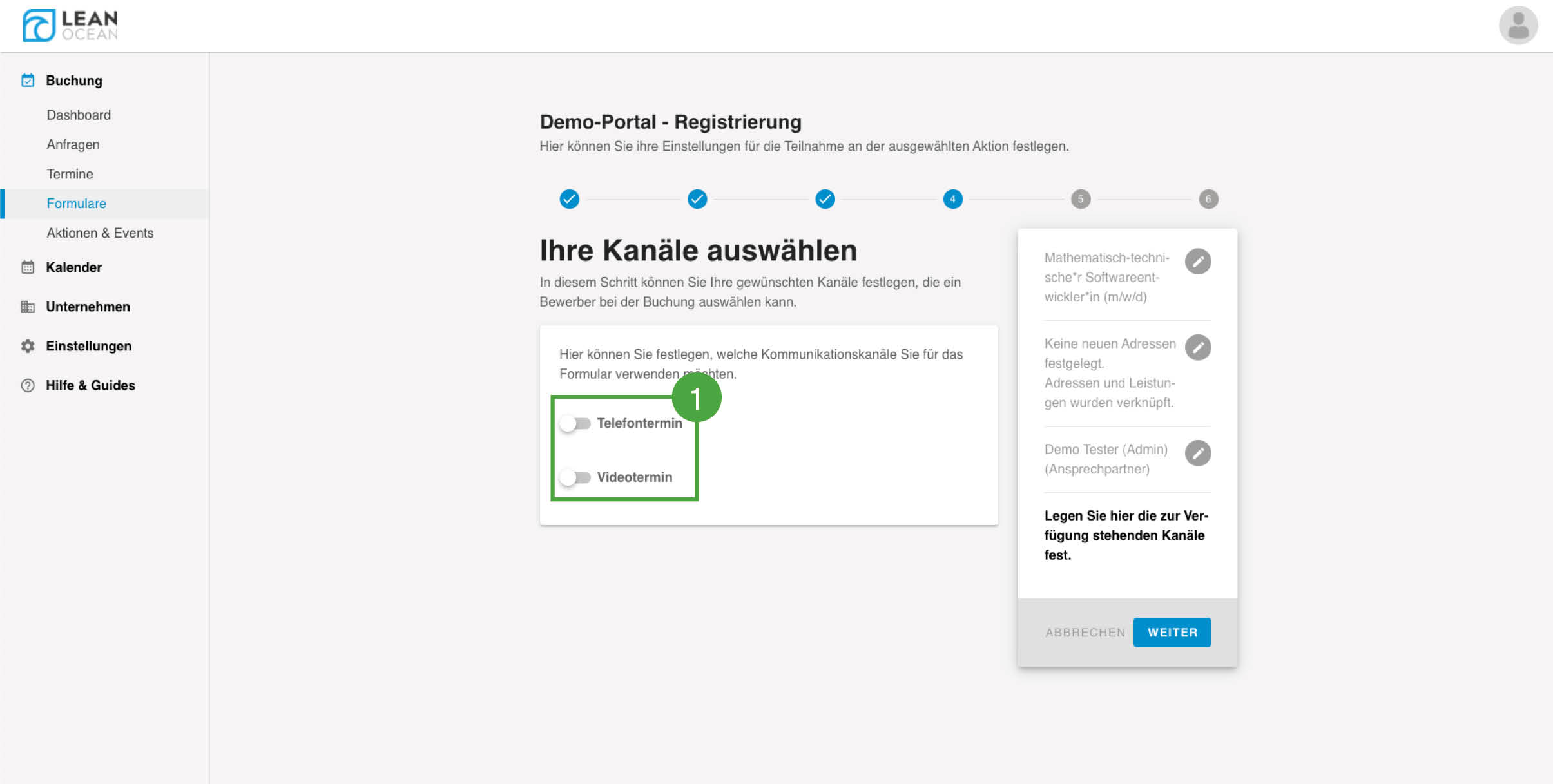Go back to first completed step
The width and height of the screenshot is (1553, 784).
pos(569,199)
